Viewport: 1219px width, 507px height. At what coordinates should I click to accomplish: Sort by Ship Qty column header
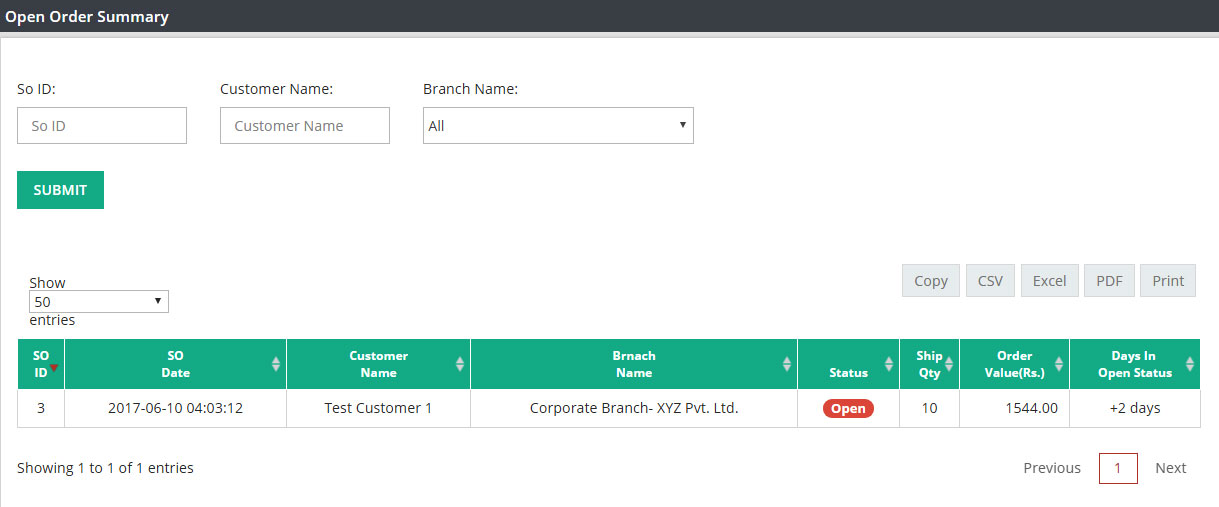[930, 364]
